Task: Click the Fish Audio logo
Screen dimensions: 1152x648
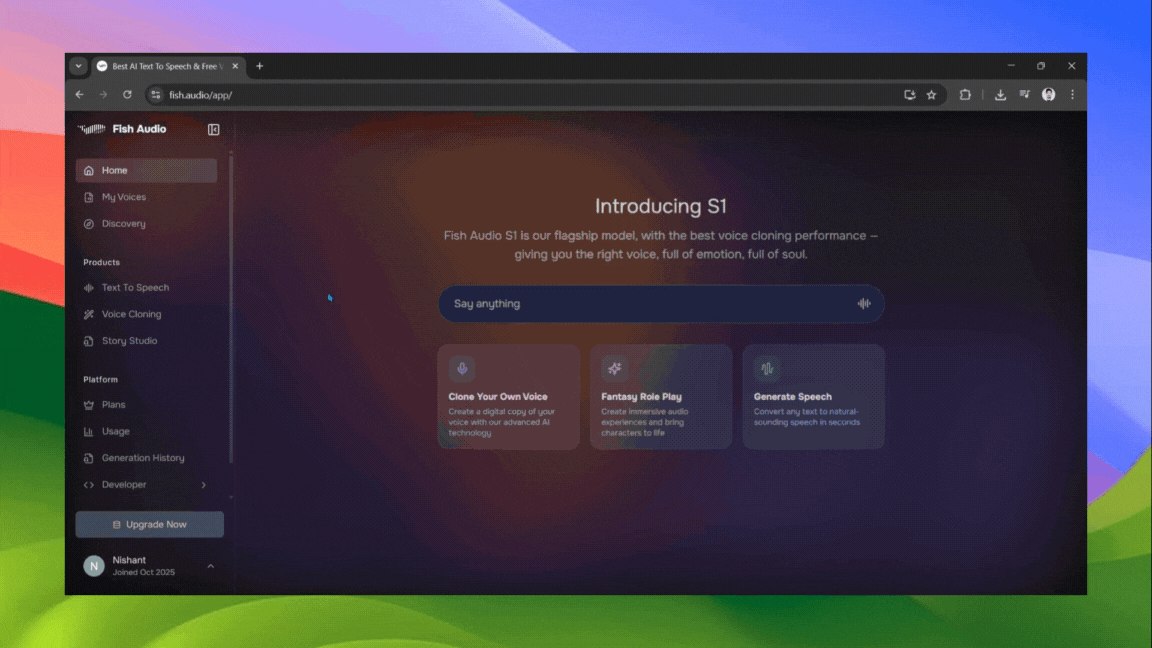Action: tap(123, 129)
